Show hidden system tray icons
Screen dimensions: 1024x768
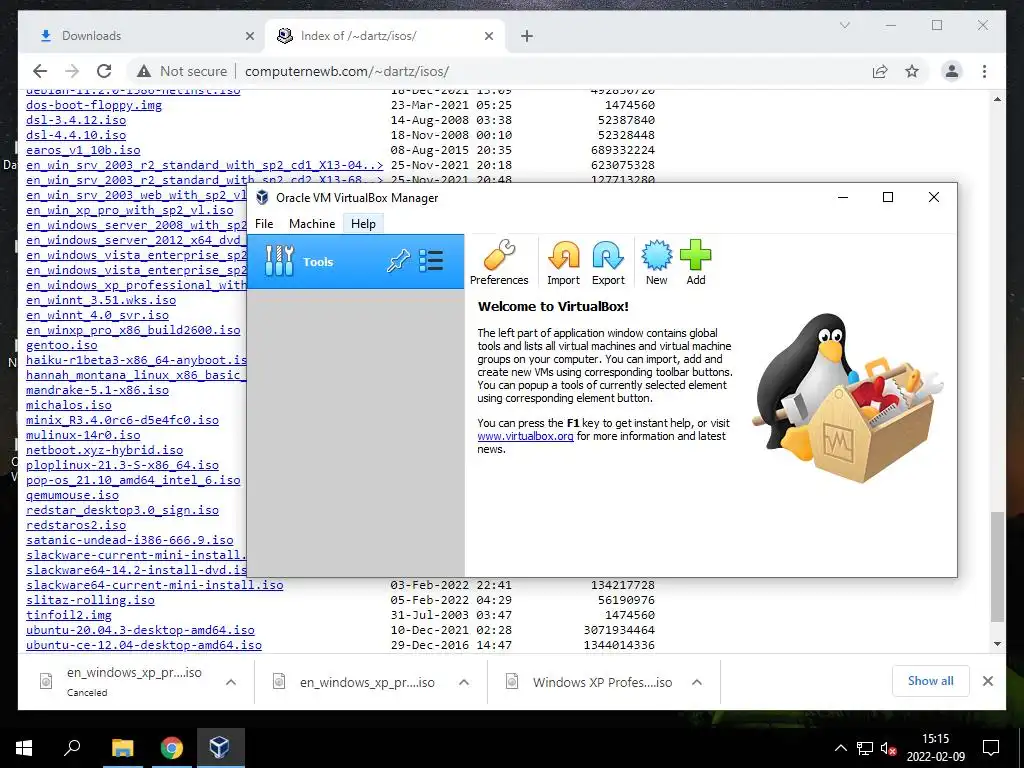click(x=840, y=748)
